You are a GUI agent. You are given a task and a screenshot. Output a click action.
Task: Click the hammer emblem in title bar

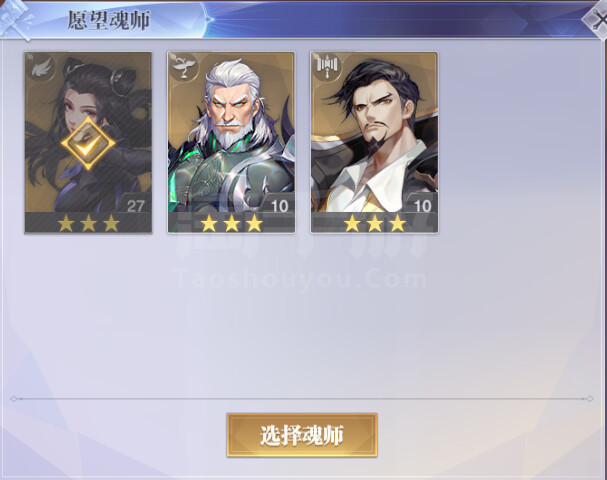point(15,21)
